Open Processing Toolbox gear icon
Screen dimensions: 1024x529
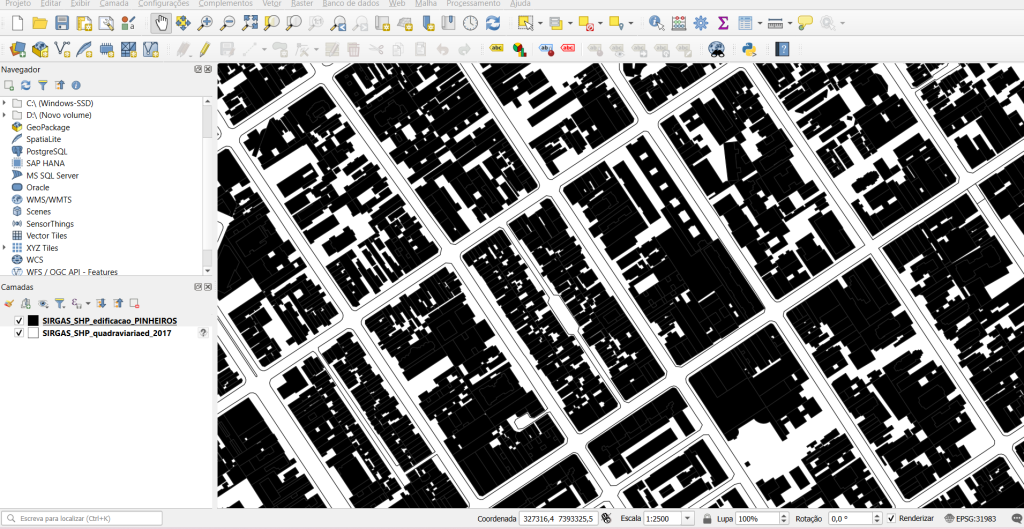[x=701, y=24]
